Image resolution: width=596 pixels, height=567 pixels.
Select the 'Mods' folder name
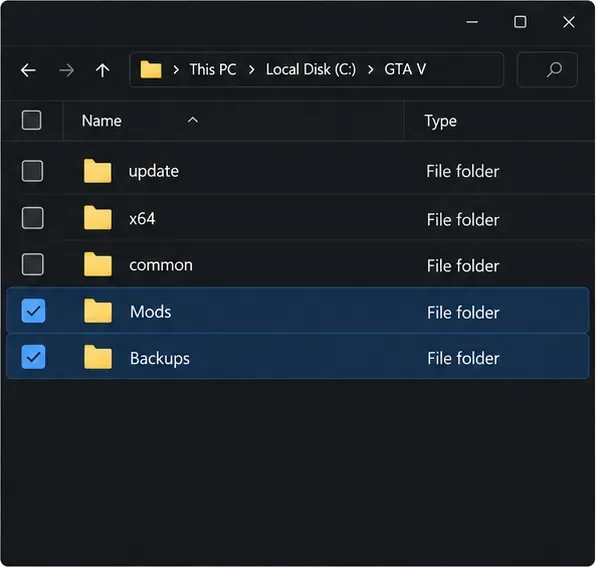[x=151, y=312]
